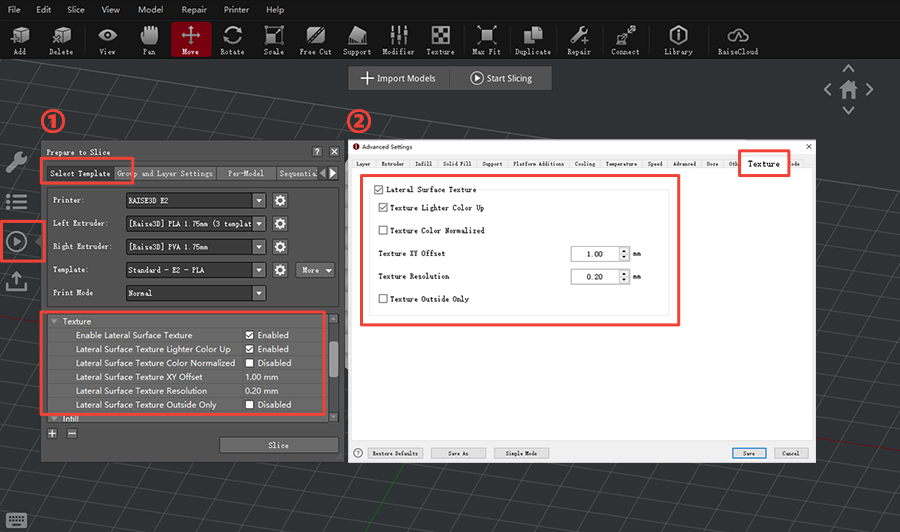Screen dimensions: 900x532
Task: Toggle Texture Color Normalized in Advanced Settings
Action: [x=383, y=230]
